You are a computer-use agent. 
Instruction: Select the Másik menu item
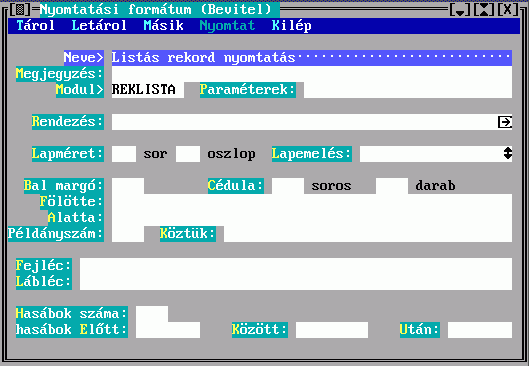tap(163, 26)
